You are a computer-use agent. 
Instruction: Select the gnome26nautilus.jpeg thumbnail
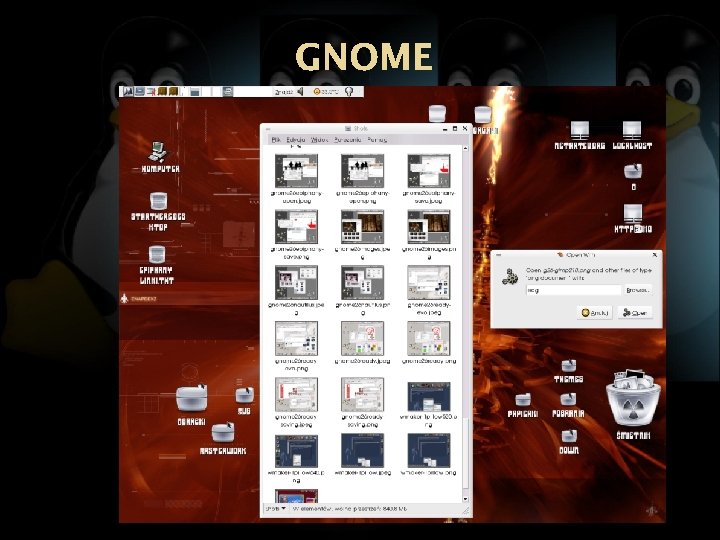click(296, 282)
